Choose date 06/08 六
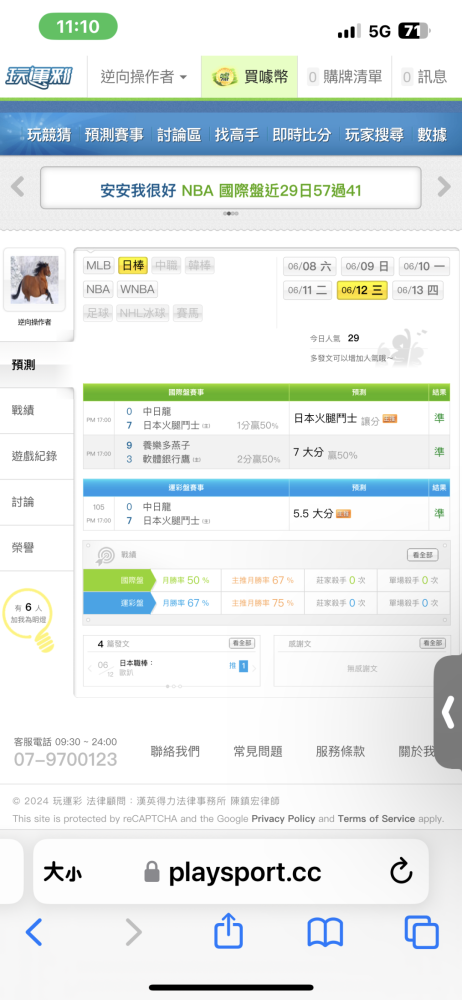The height and width of the screenshot is (1000, 462). pyautogui.click(x=309, y=266)
